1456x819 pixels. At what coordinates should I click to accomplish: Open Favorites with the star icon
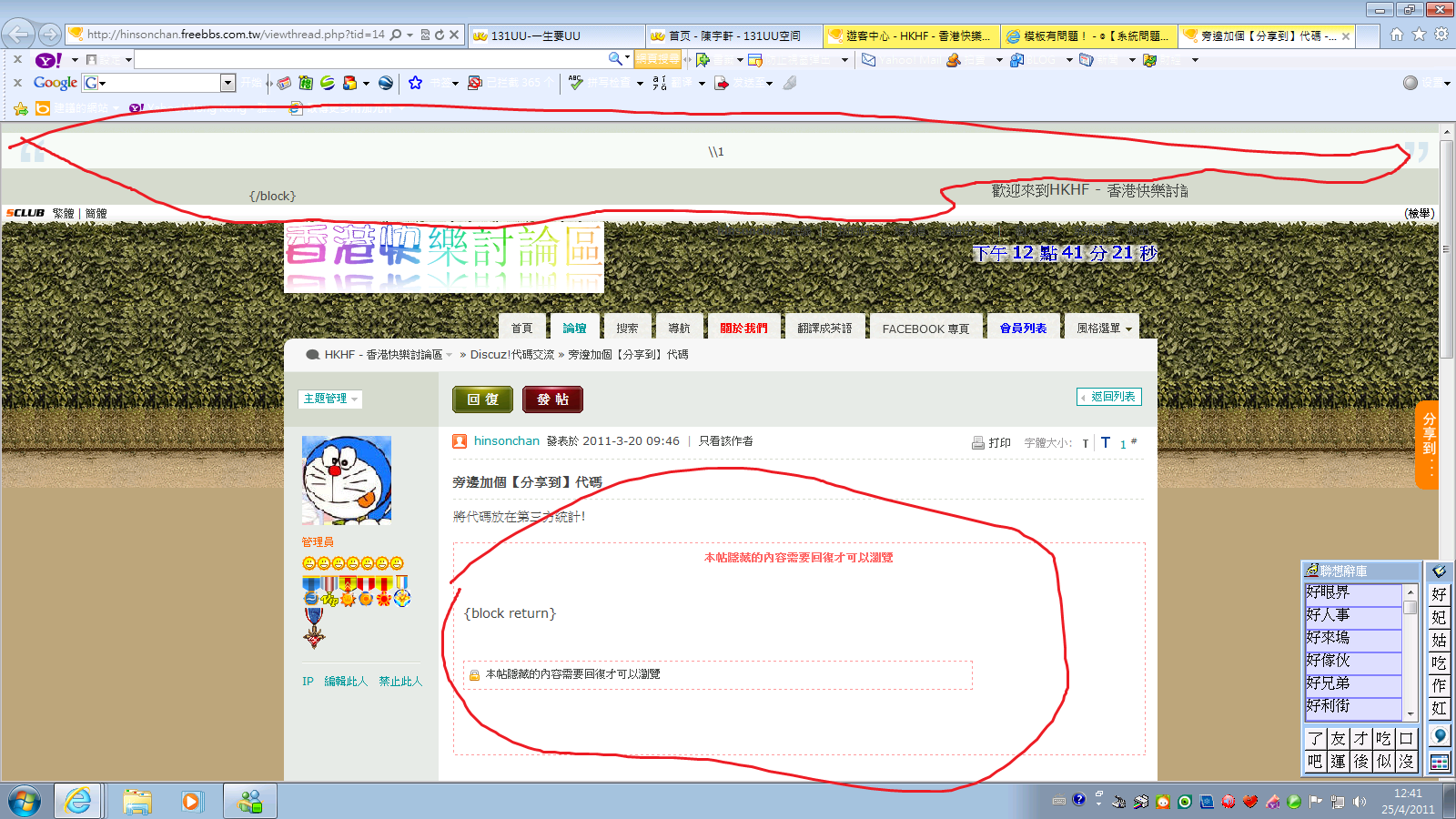tap(1419, 35)
